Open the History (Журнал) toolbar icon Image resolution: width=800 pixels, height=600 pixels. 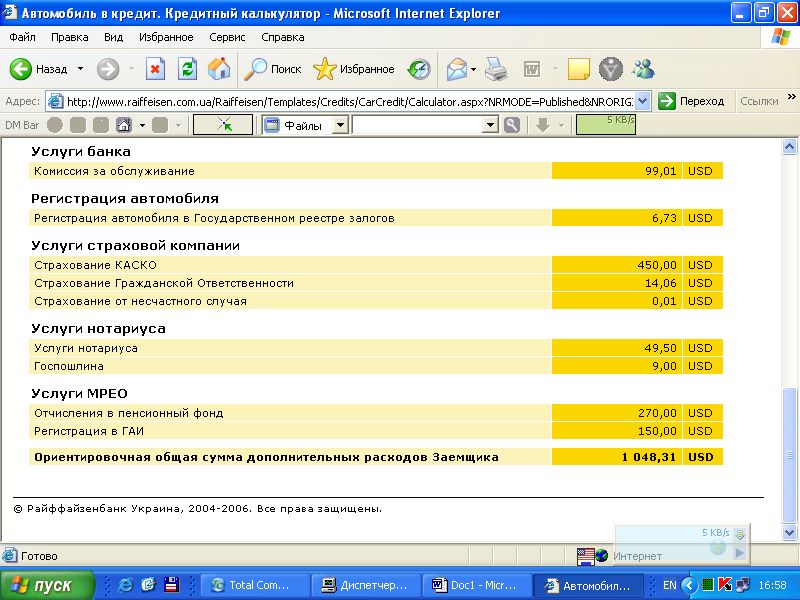[419, 69]
